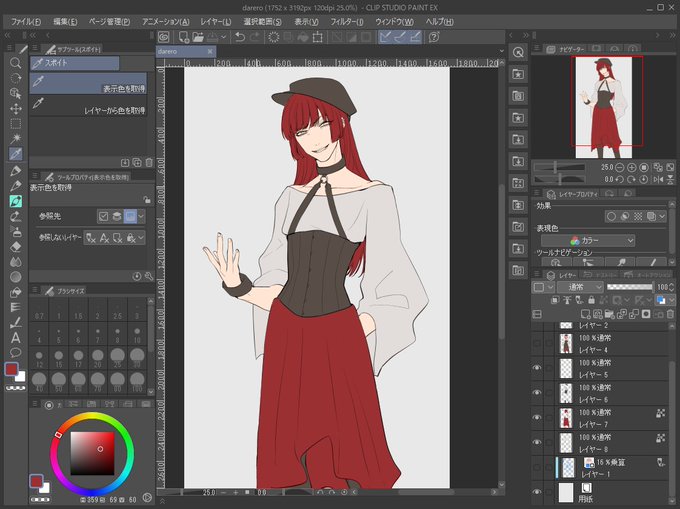Screen dimensions: 680x509
Task: Select the Pencil tool
Action: [x=16, y=186]
